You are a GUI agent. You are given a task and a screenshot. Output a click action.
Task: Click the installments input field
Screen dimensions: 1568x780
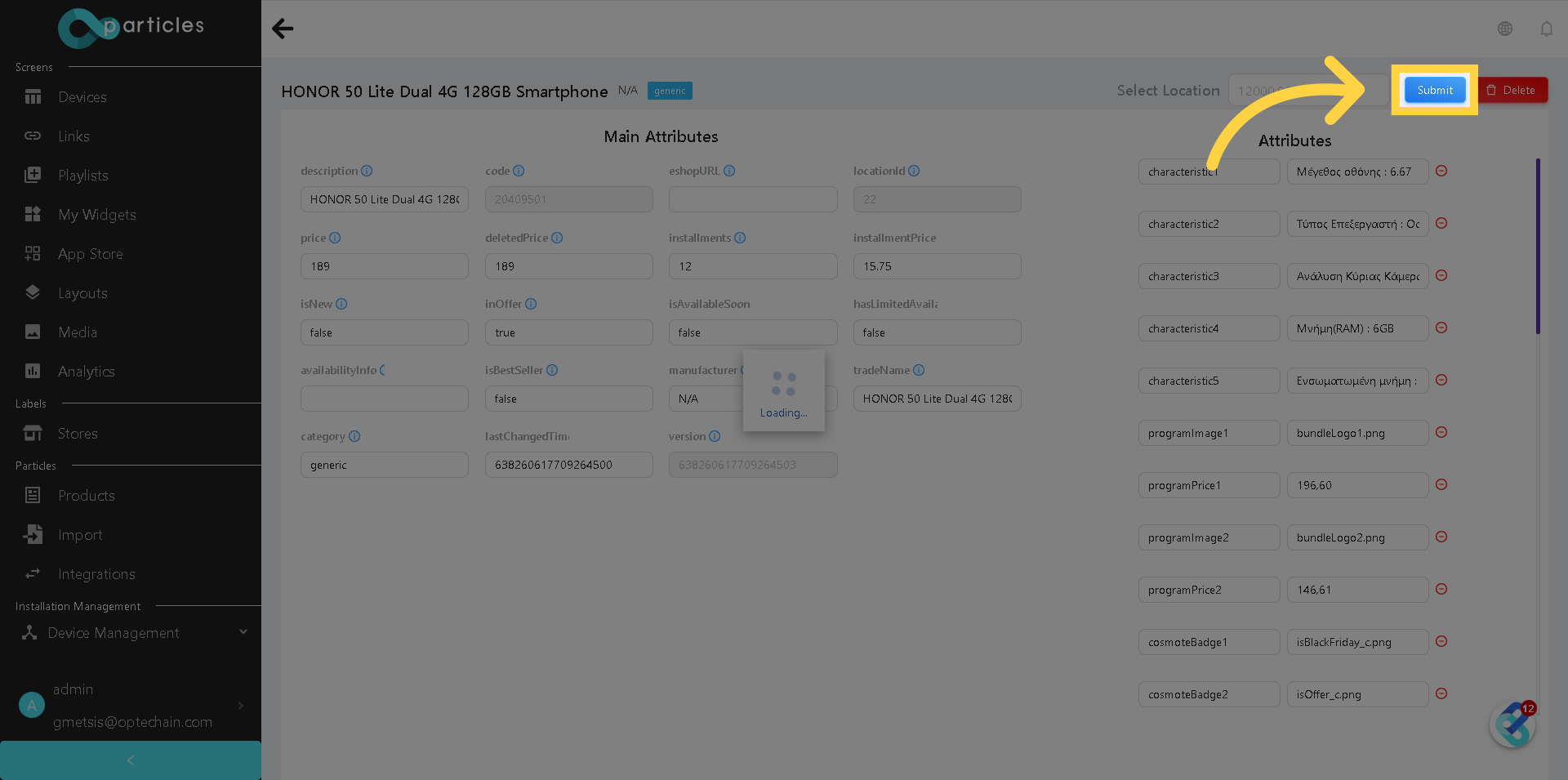753,266
